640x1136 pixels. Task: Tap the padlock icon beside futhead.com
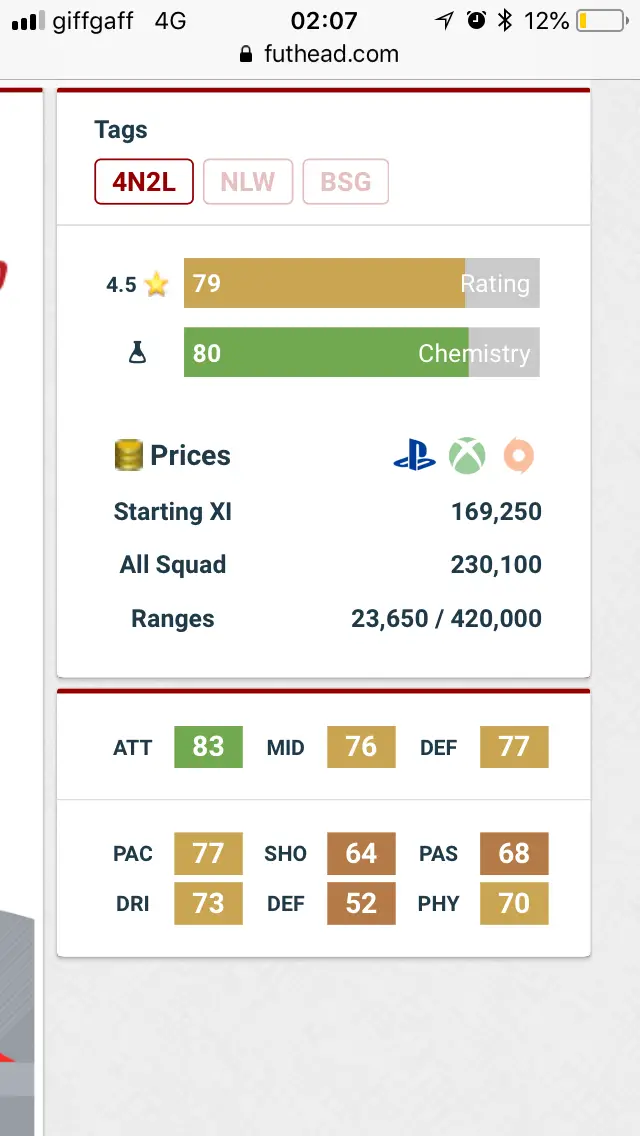(x=246, y=54)
